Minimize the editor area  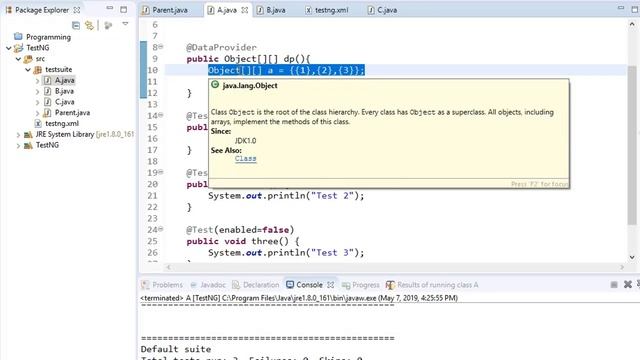click(621, 8)
